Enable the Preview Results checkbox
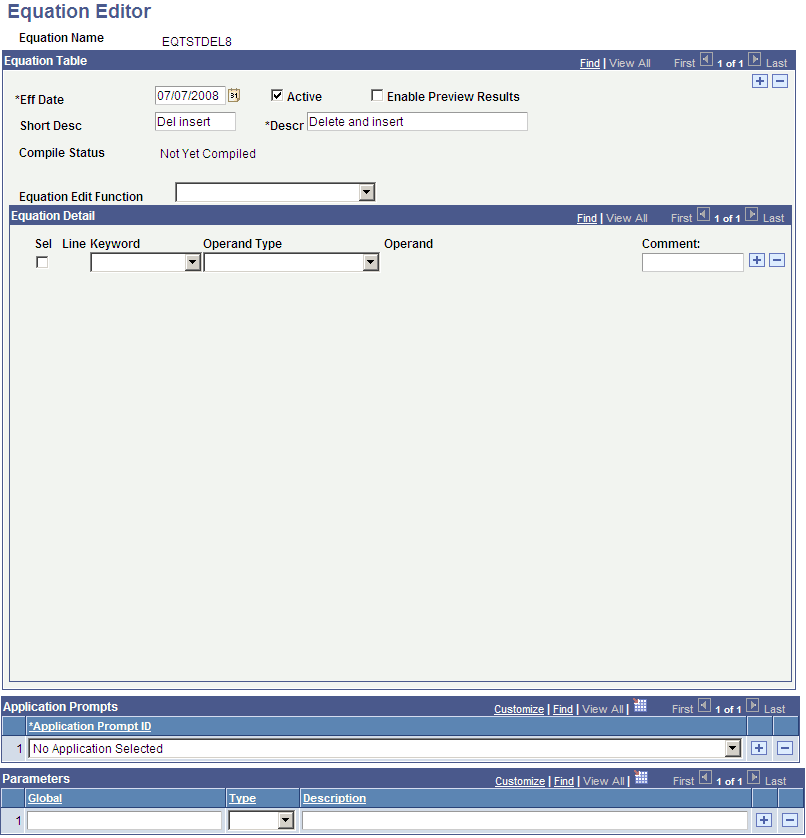Viewport: 806px width, 838px height. (377, 96)
